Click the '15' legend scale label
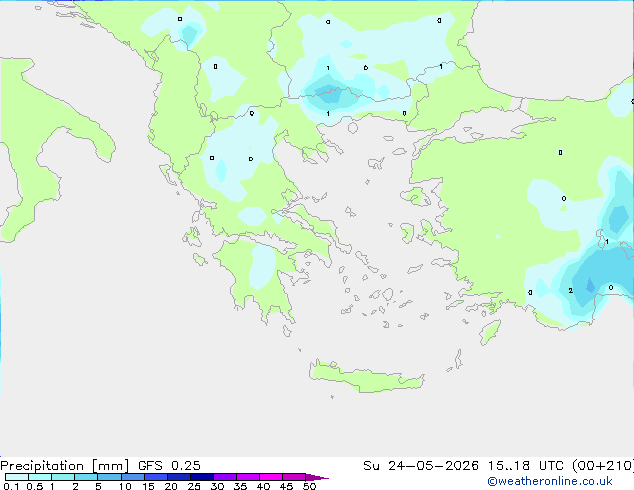Screen dimensions: 634x490 (x=148, y=486)
